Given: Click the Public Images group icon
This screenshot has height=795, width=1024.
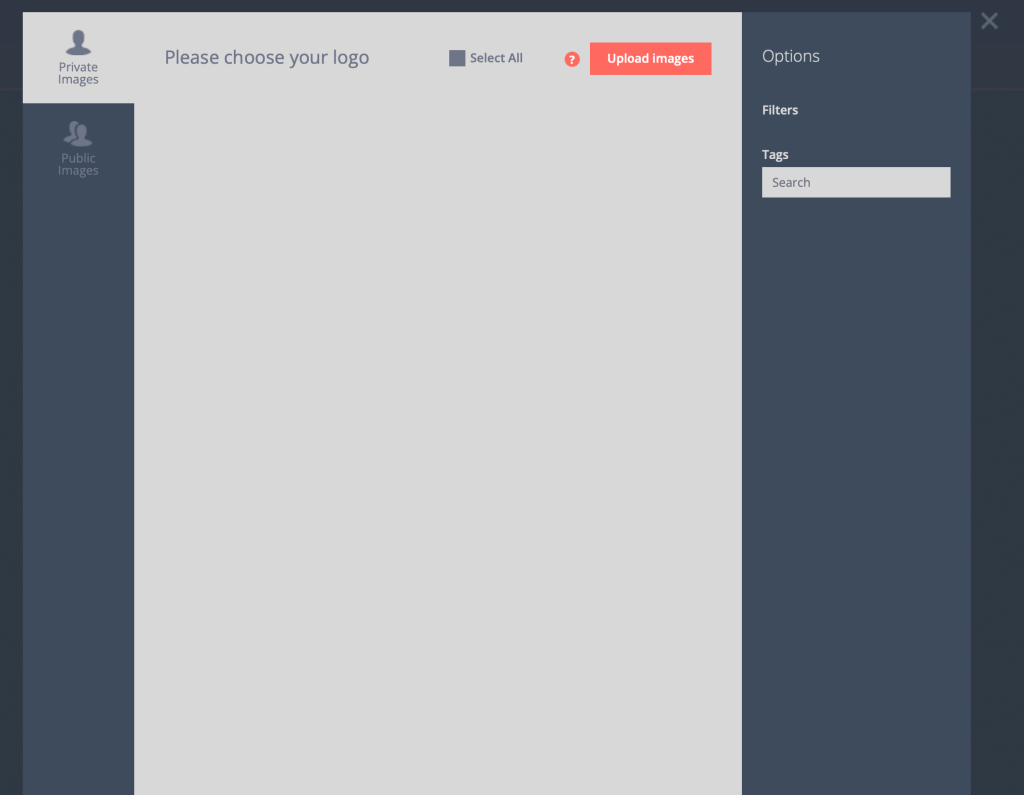Looking at the screenshot, I should pos(78,133).
